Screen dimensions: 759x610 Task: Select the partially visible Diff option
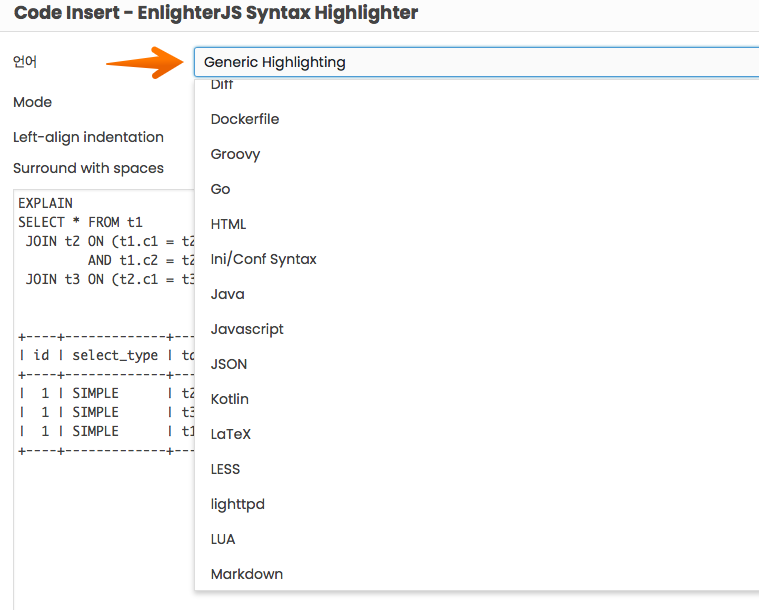pyautogui.click(x=477, y=86)
